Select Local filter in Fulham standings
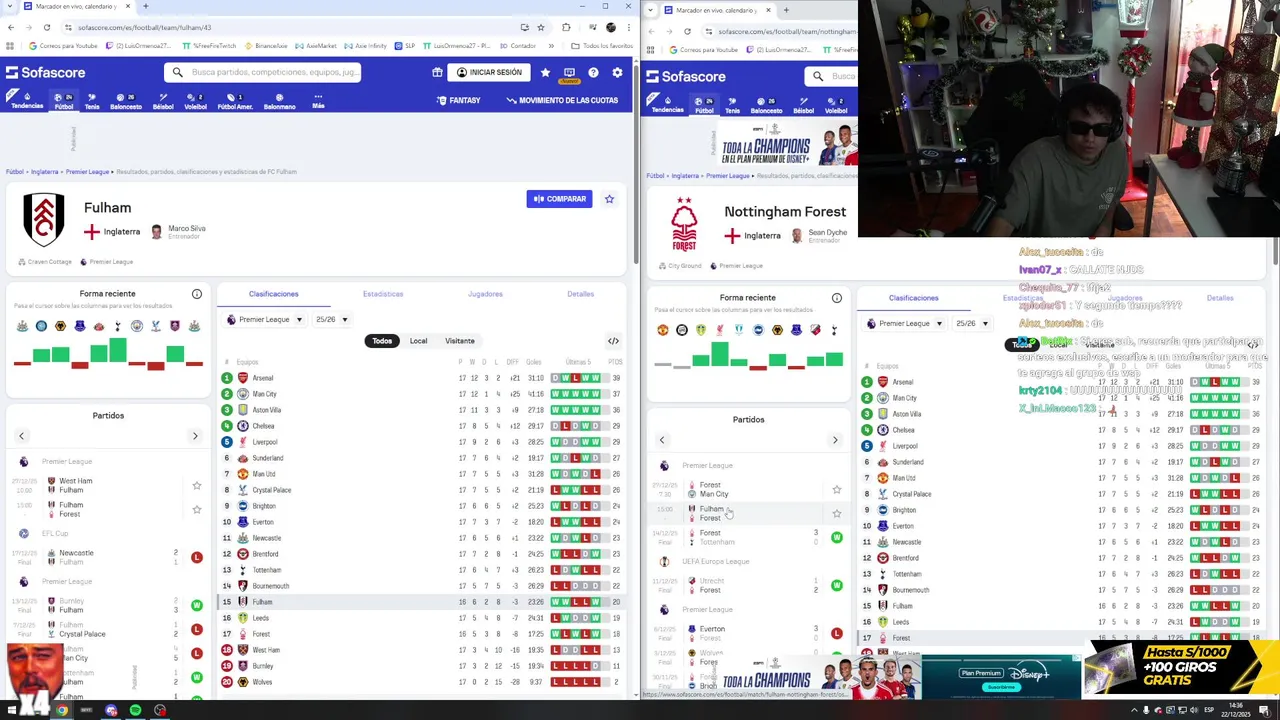 418,341
